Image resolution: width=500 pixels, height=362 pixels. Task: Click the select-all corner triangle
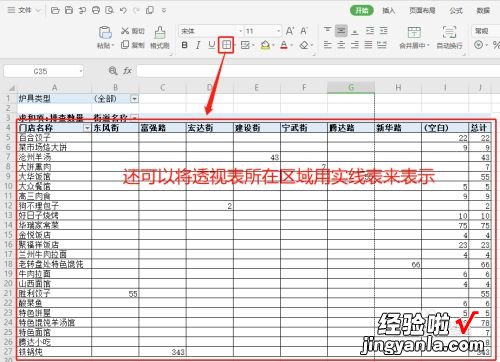[11, 88]
